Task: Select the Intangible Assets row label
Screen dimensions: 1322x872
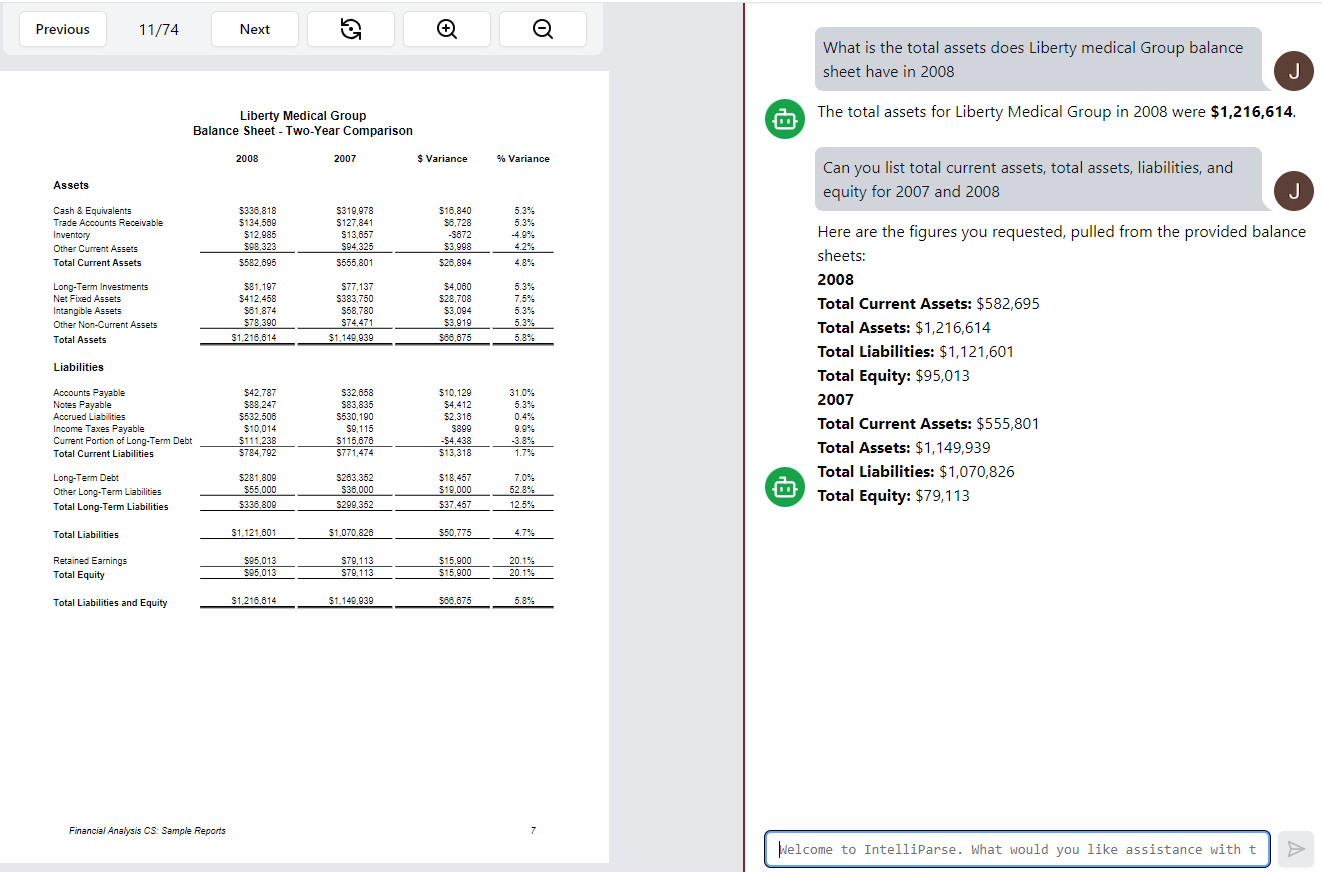Action: (87, 311)
